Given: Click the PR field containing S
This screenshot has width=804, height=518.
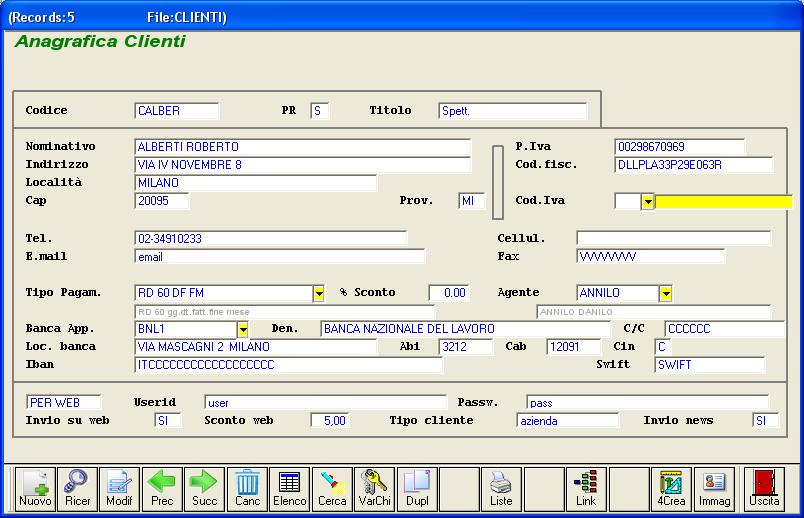Looking at the screenshot, I should click(319, 111).
